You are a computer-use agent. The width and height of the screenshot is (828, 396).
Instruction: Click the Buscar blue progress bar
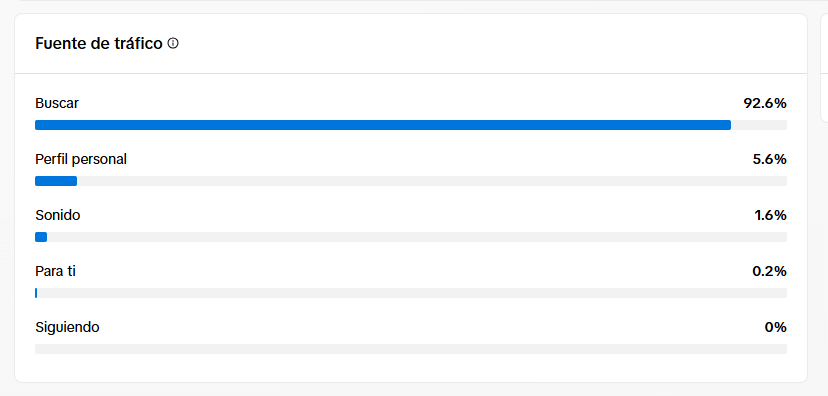pyautogui.click(x=383, y=125)
